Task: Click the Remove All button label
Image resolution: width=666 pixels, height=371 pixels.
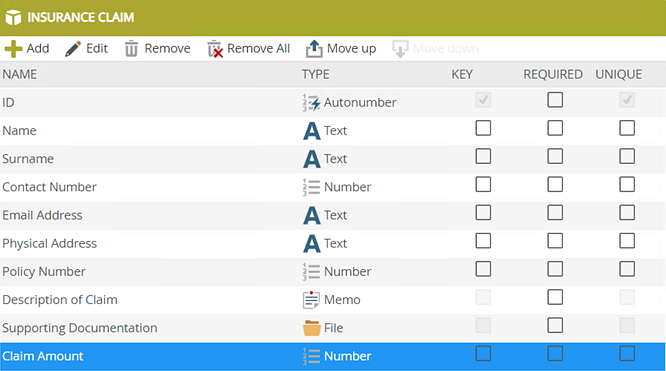Action: 258,48
